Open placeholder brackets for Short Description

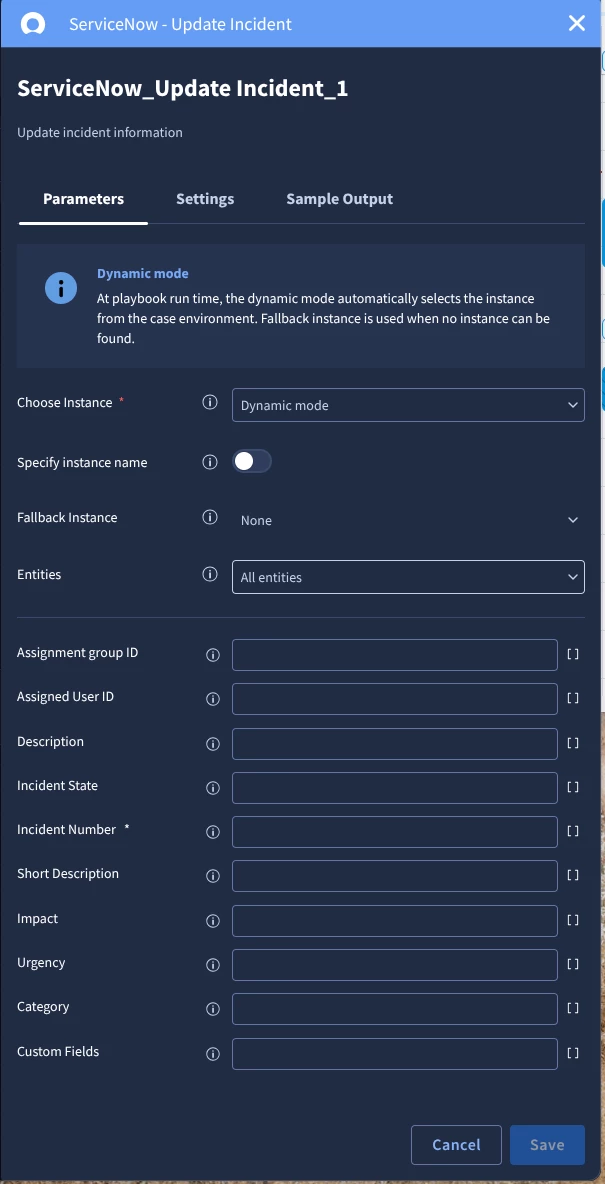[573, 875]
